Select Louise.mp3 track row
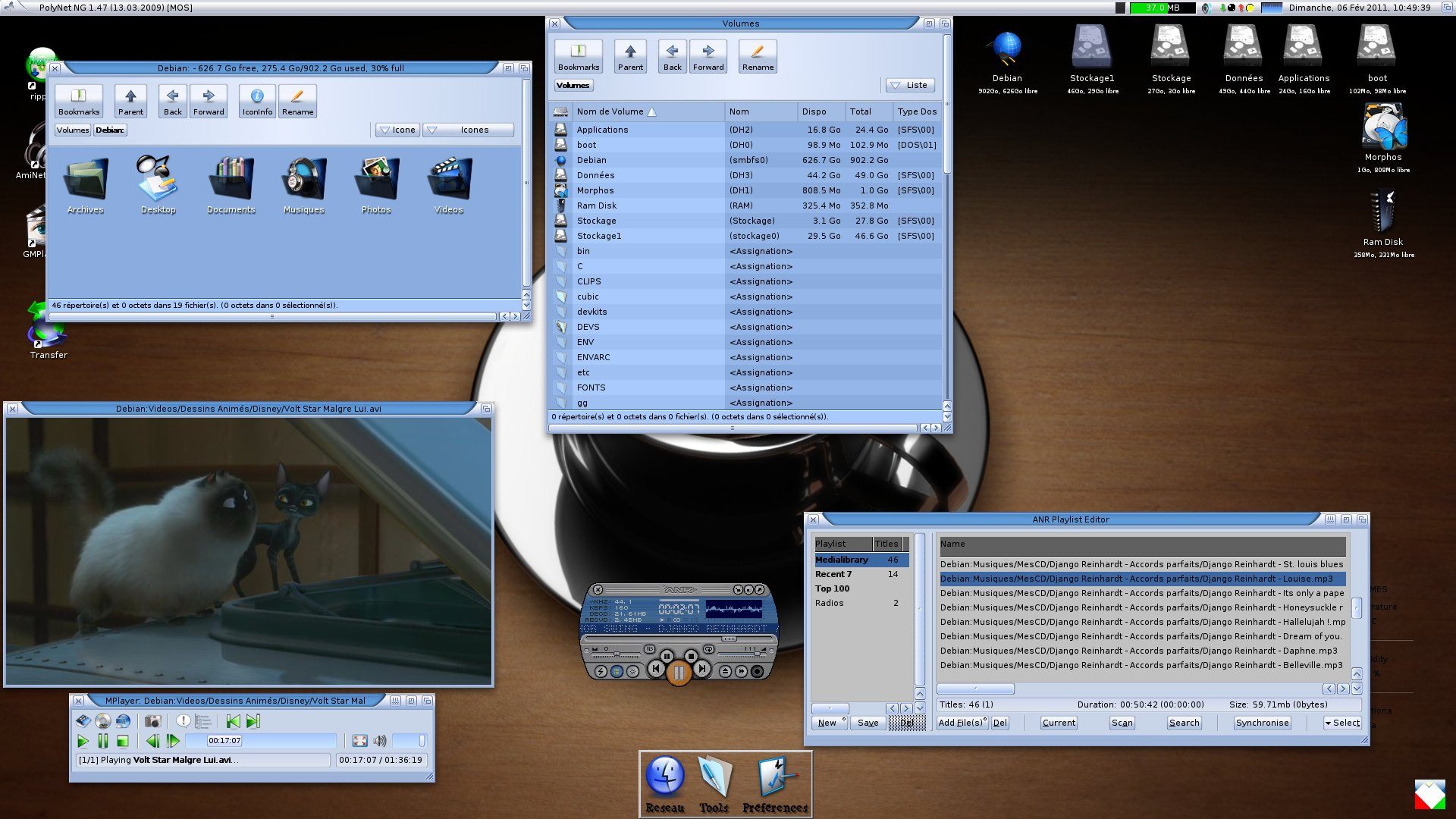1456x819 pixels. (x=1142, y=579)
